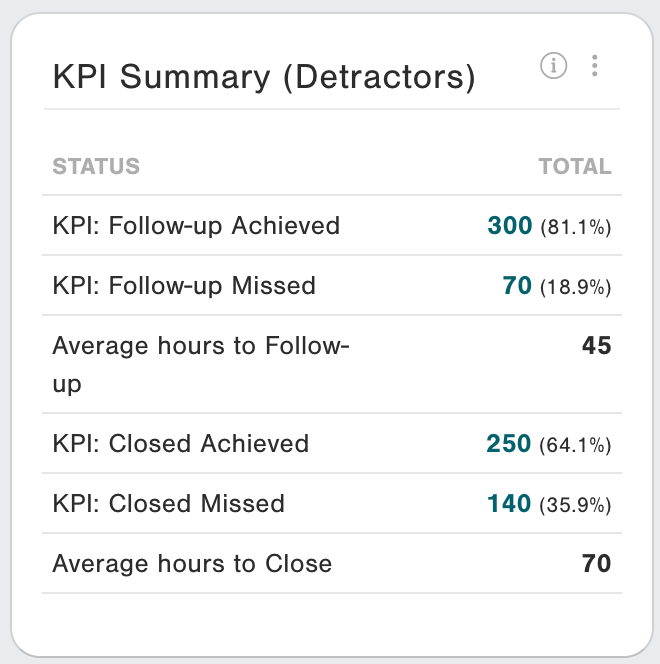This screenshot has width=660, height=664.
Task: Open the three-dot options menu
Action: click(x=595, y=66)
